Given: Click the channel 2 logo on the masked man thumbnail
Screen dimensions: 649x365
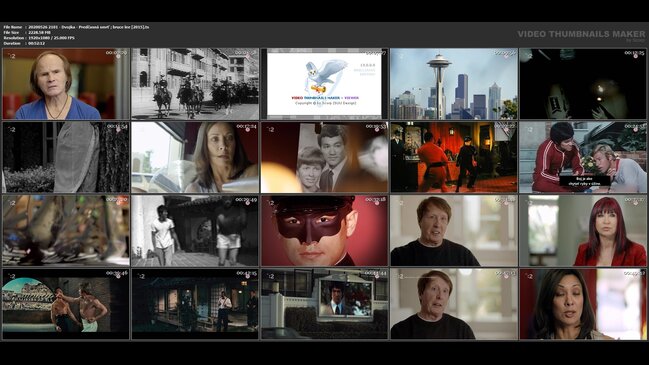Looking at the screenshot, I should (x=270, y=203).
